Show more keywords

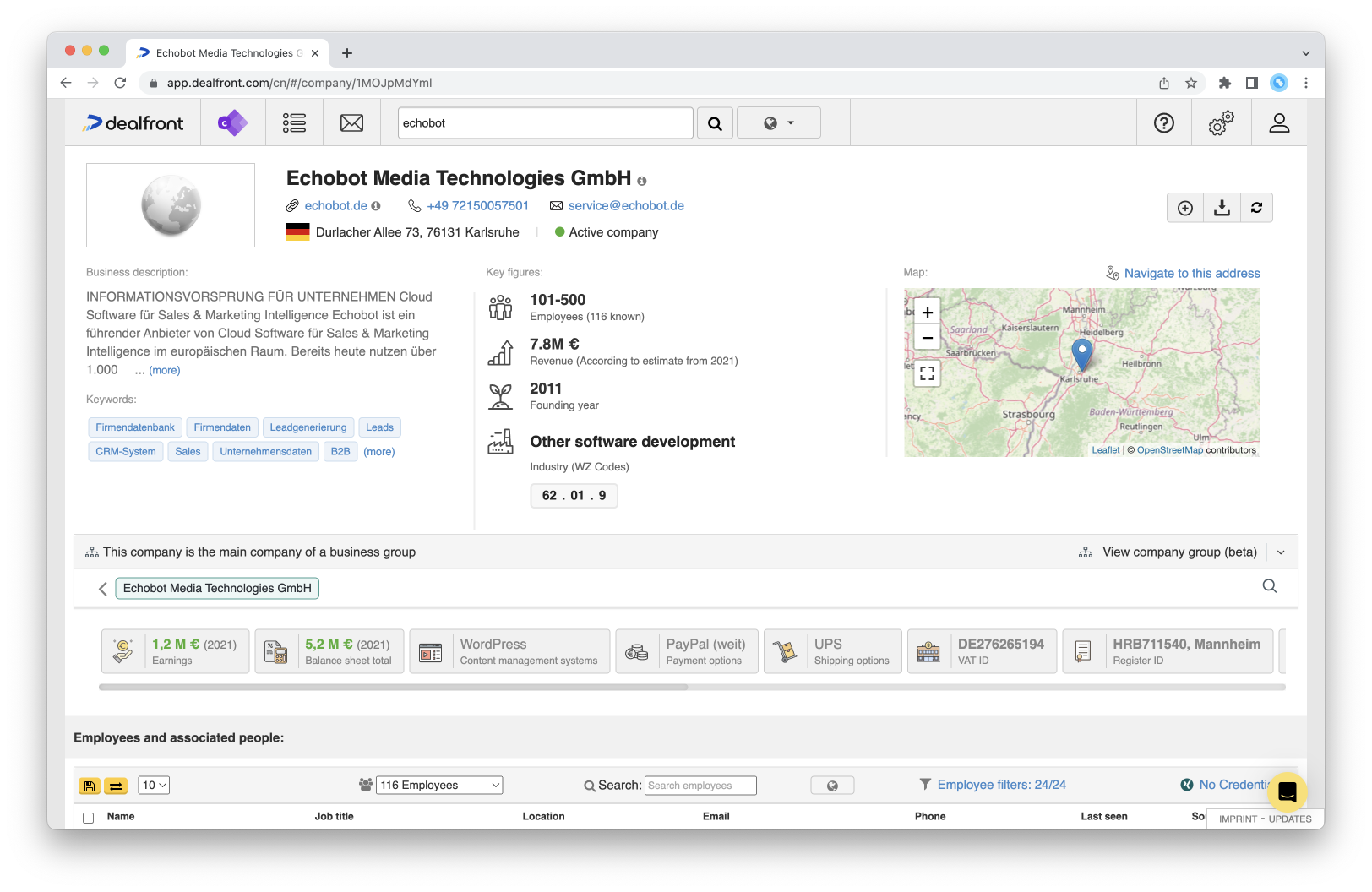click(379, 452)
